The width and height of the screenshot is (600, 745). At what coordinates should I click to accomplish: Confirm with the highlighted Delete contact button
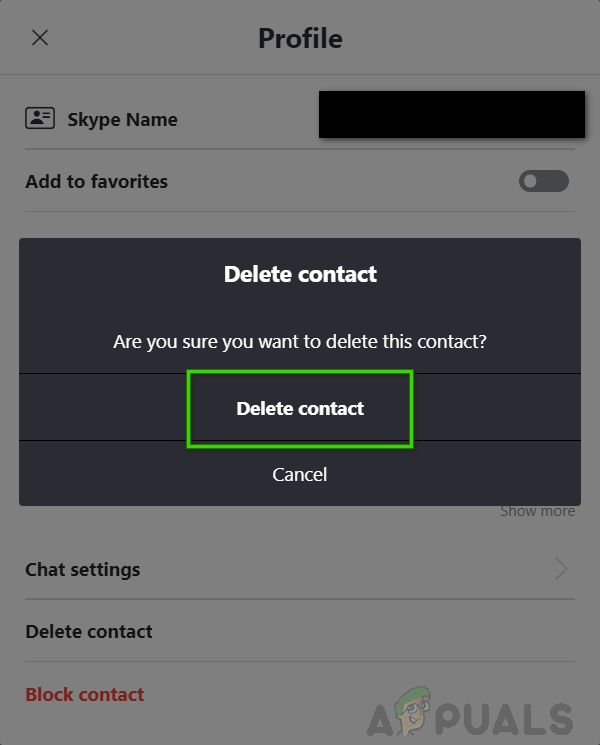click(300, 408)
